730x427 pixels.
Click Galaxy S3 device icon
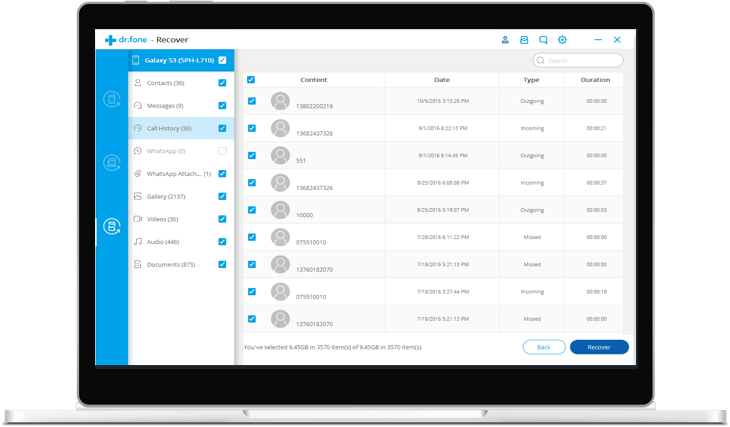[135, 60]
